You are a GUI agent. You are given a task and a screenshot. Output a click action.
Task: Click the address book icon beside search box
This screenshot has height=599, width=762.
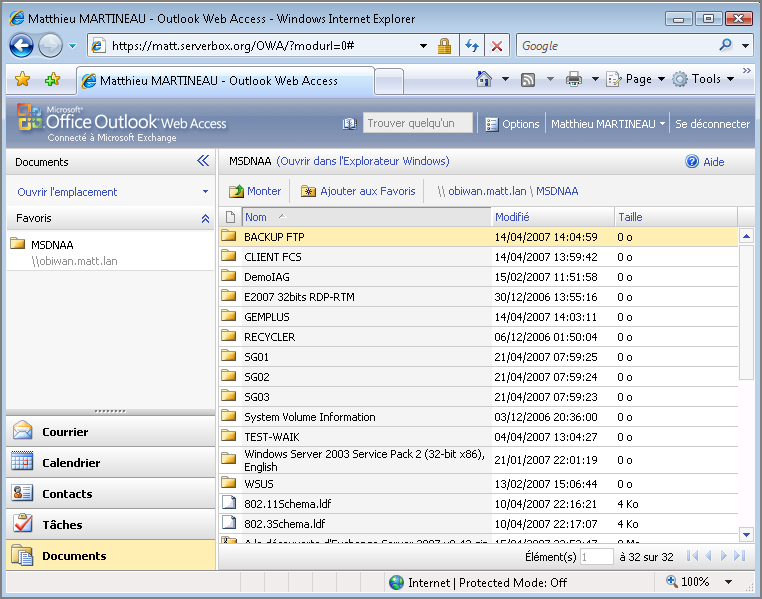tap(349, 124)
